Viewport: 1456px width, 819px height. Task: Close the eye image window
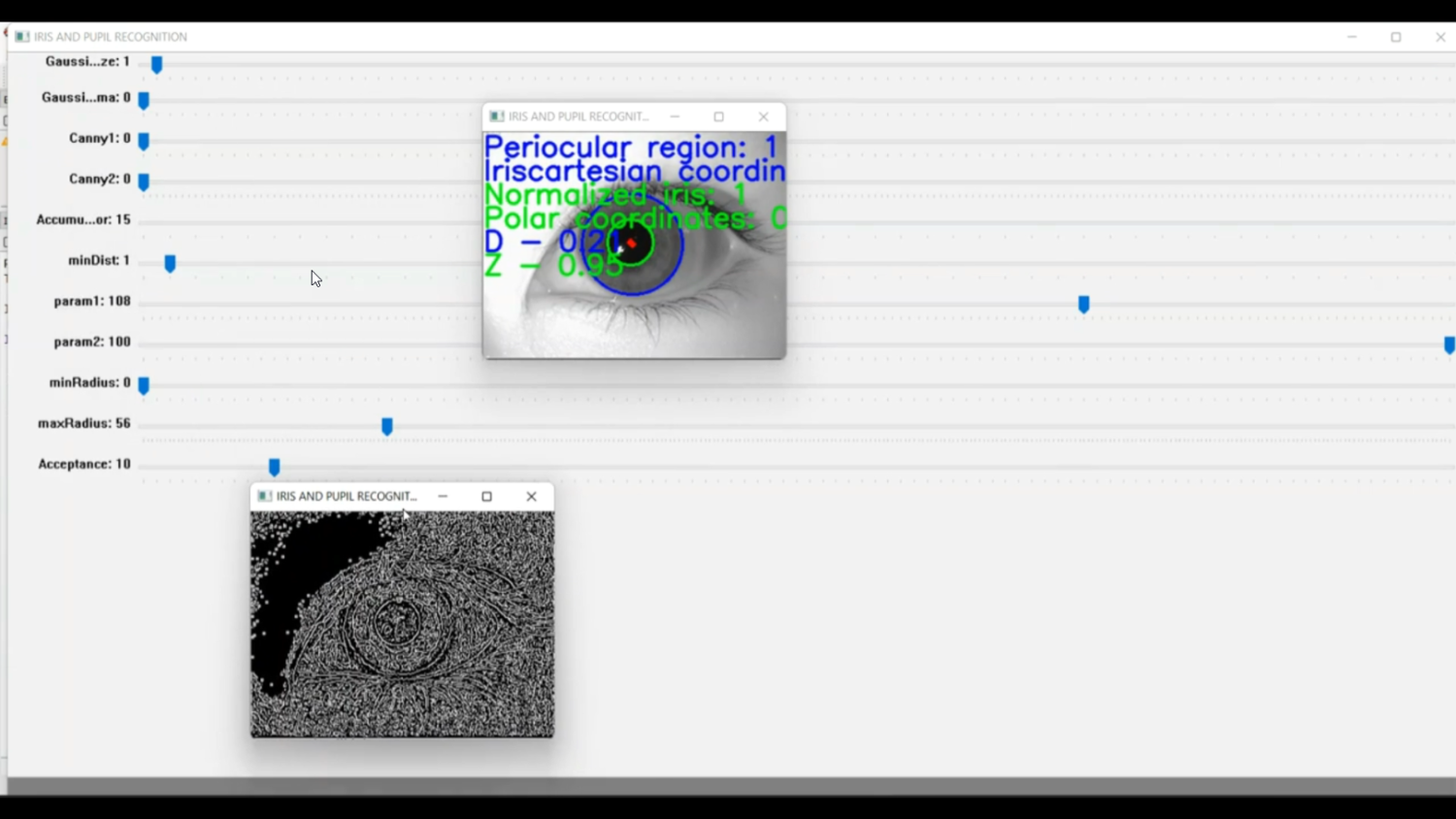[764, 116]
